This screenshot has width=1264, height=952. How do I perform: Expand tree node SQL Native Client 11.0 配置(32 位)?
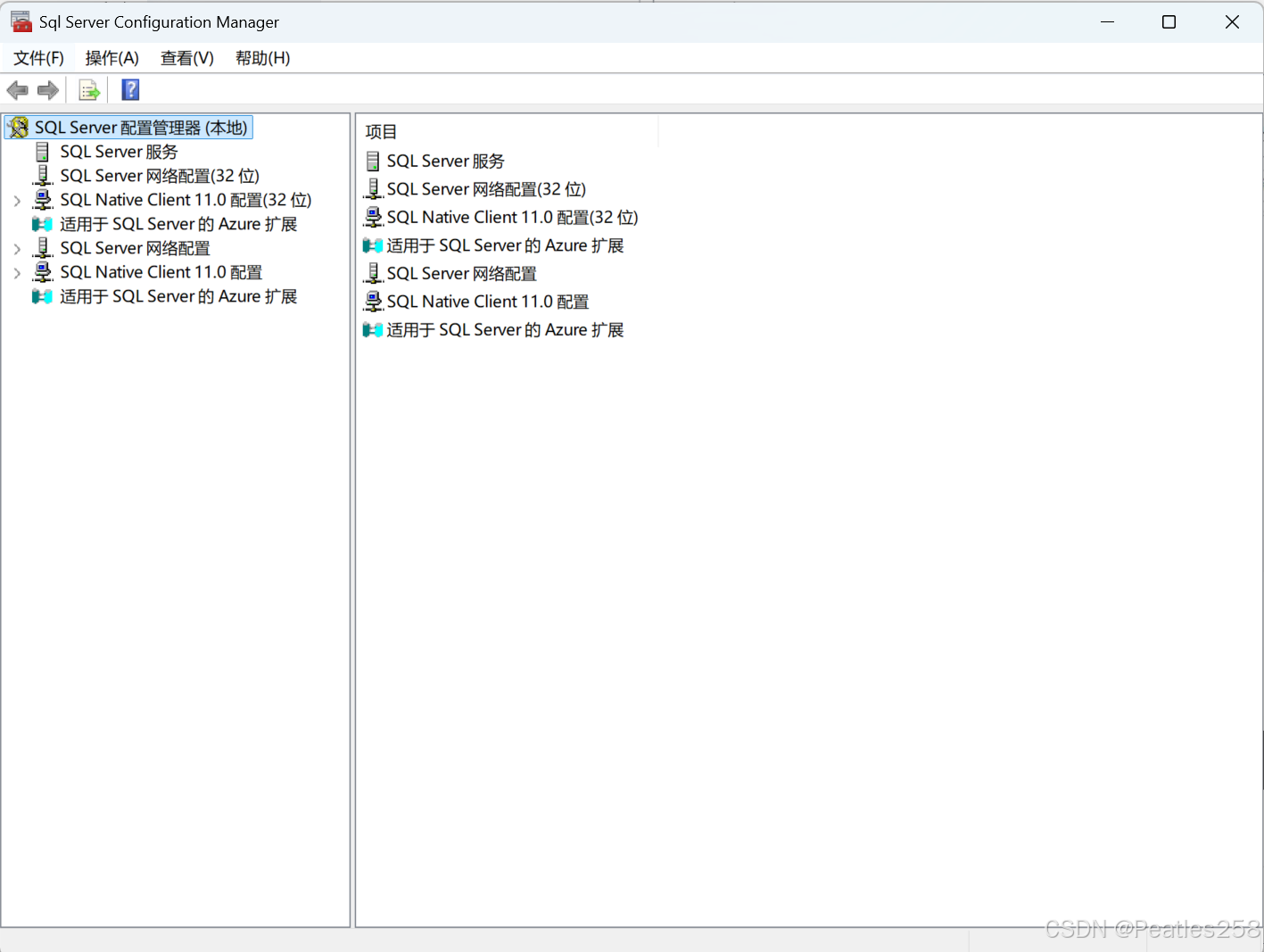tap(17, 201)
